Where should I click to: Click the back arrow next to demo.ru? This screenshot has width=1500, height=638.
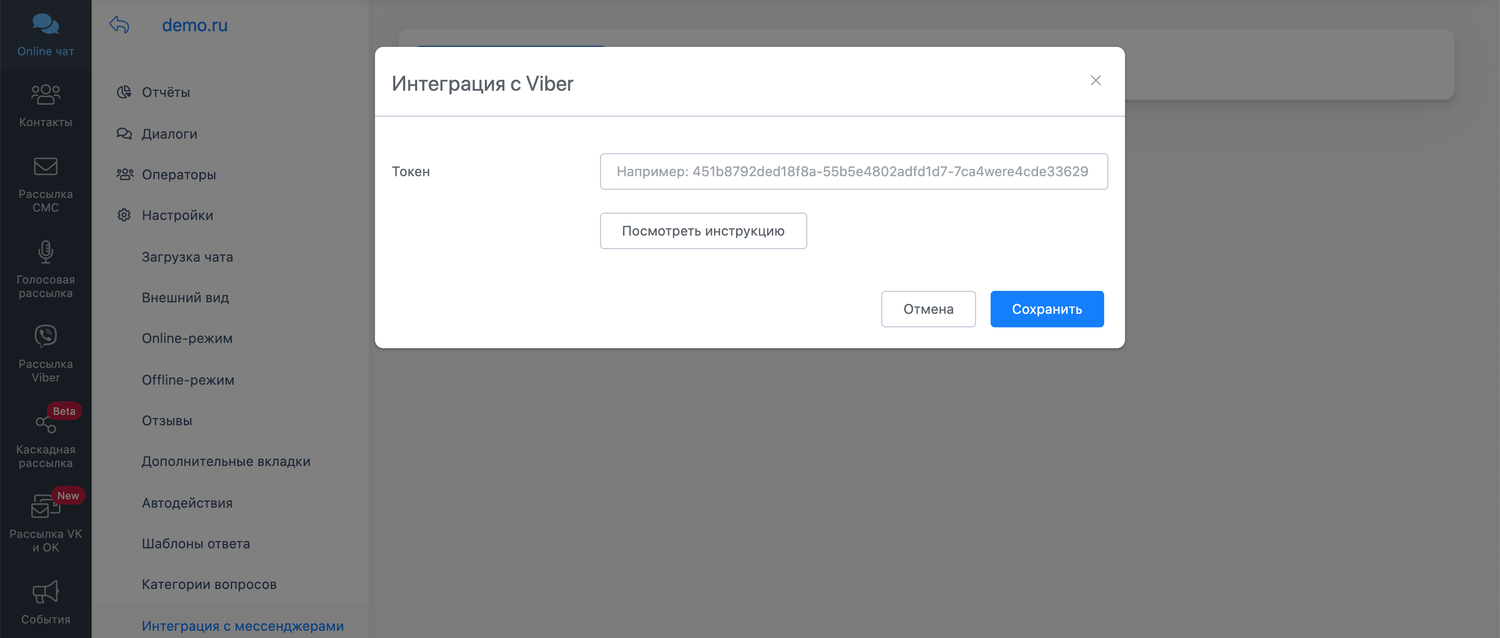coord(119,25)
